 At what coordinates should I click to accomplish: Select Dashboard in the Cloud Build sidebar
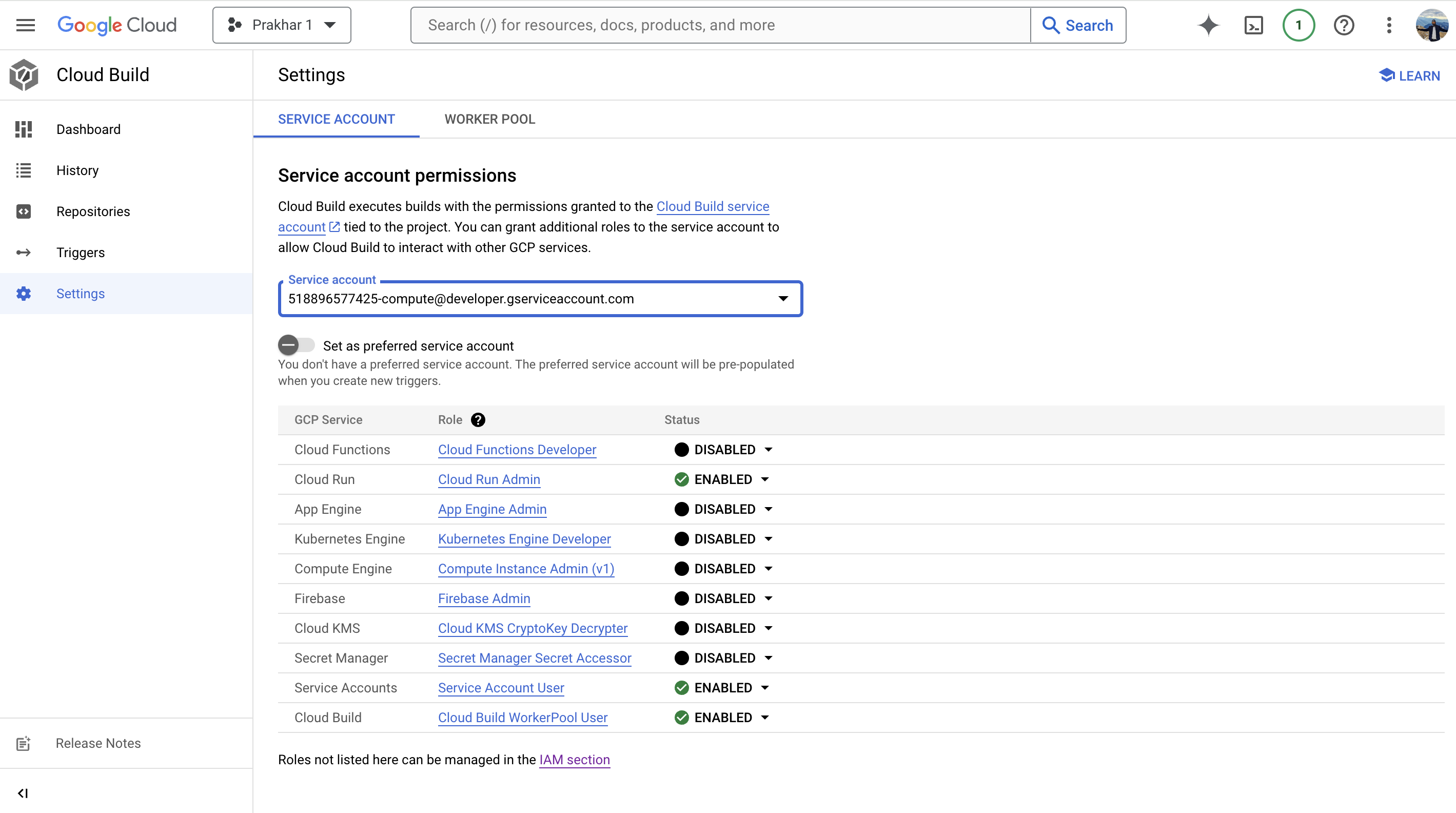coord(89,129)
